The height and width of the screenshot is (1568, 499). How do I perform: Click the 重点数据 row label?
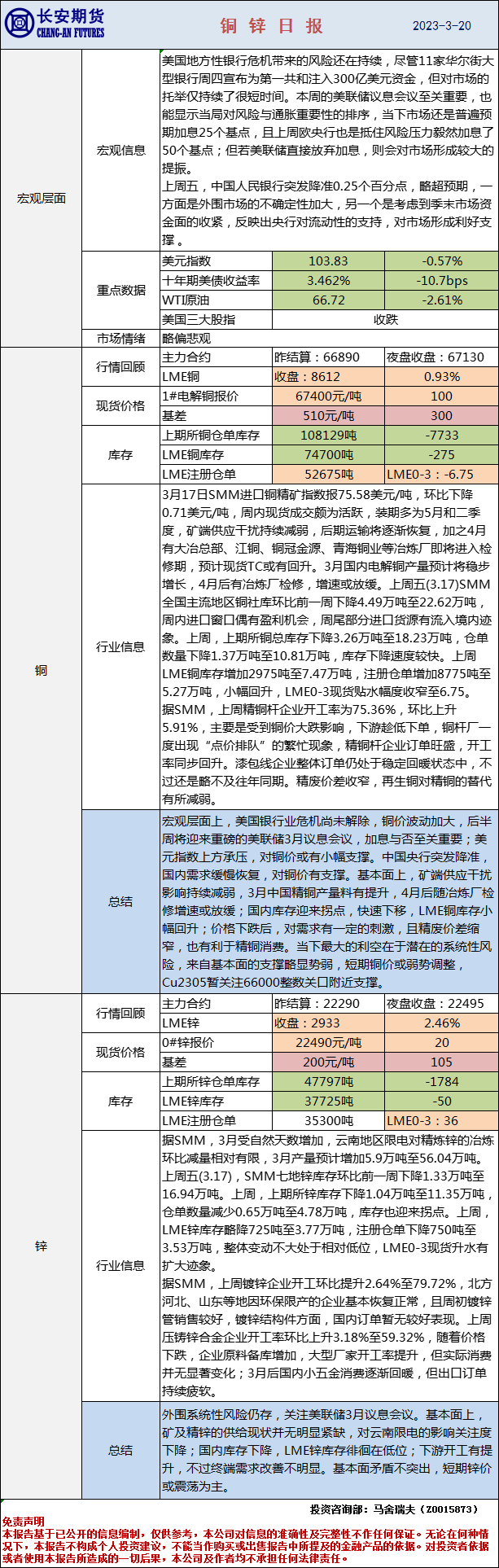[121, 290]
